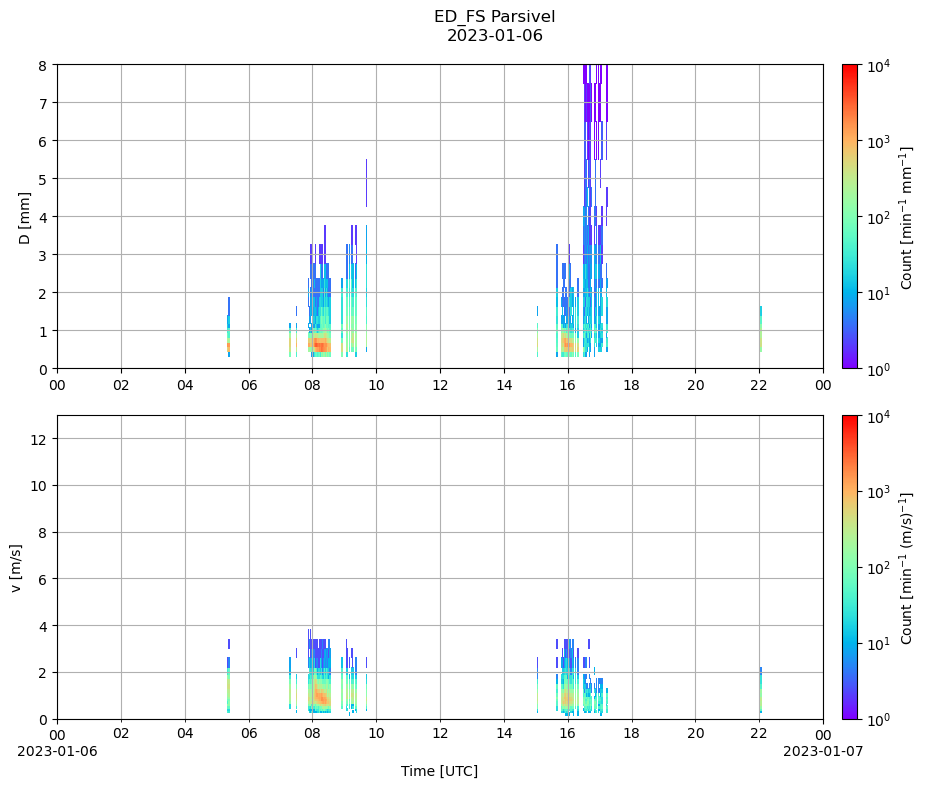The image size is (927, 788).
Task: Click the bottom colorbar's 10¹ tick label
Action: tap(878, 643)
